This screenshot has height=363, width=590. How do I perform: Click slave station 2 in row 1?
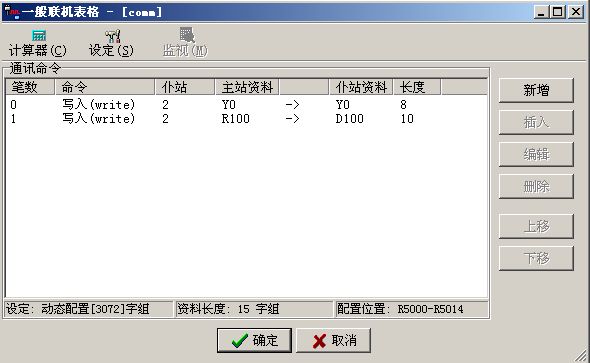165,119
